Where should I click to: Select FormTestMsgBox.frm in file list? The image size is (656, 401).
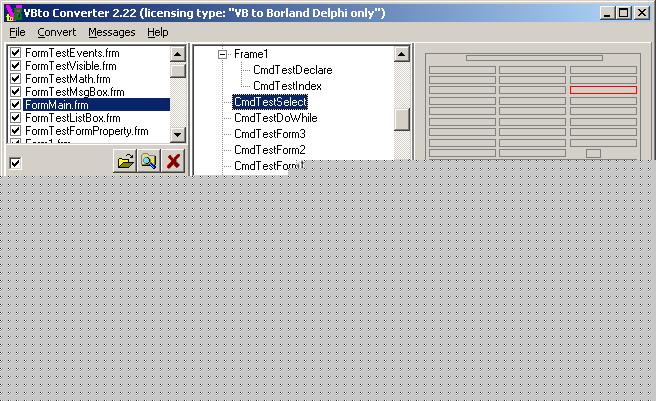coord(75,92)
